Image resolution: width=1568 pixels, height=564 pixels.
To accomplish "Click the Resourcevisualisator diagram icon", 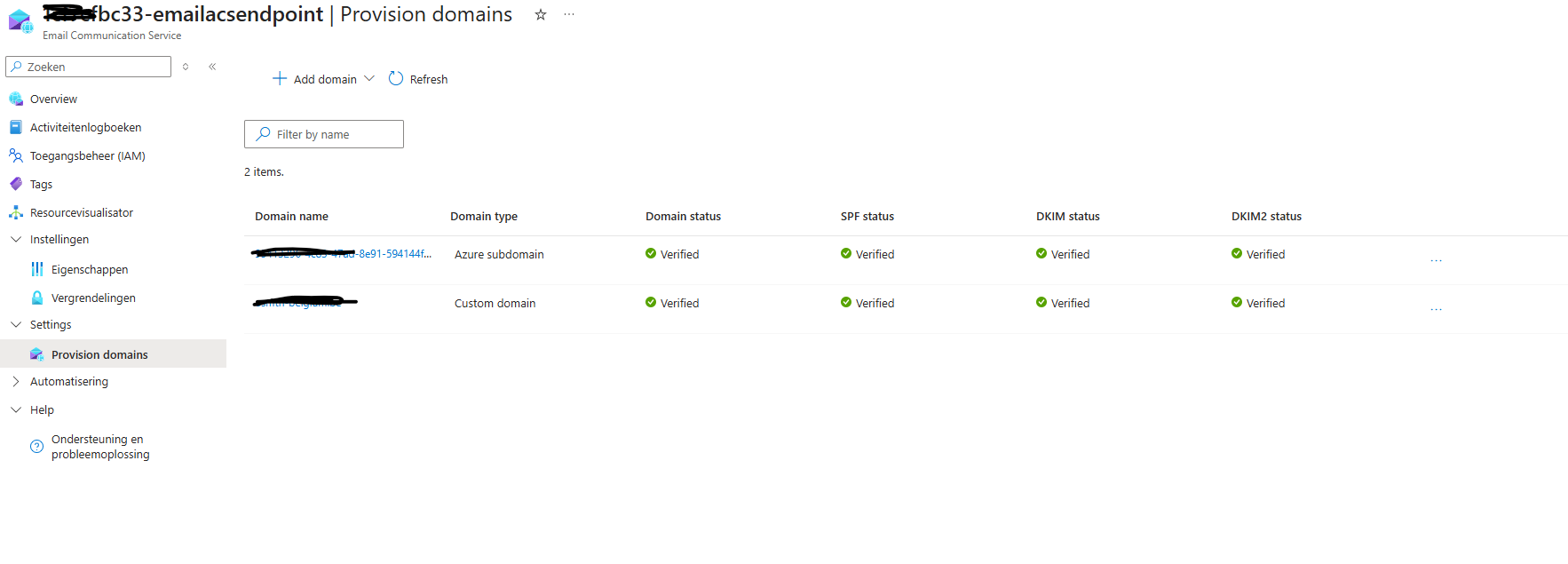I will [16, 212].
